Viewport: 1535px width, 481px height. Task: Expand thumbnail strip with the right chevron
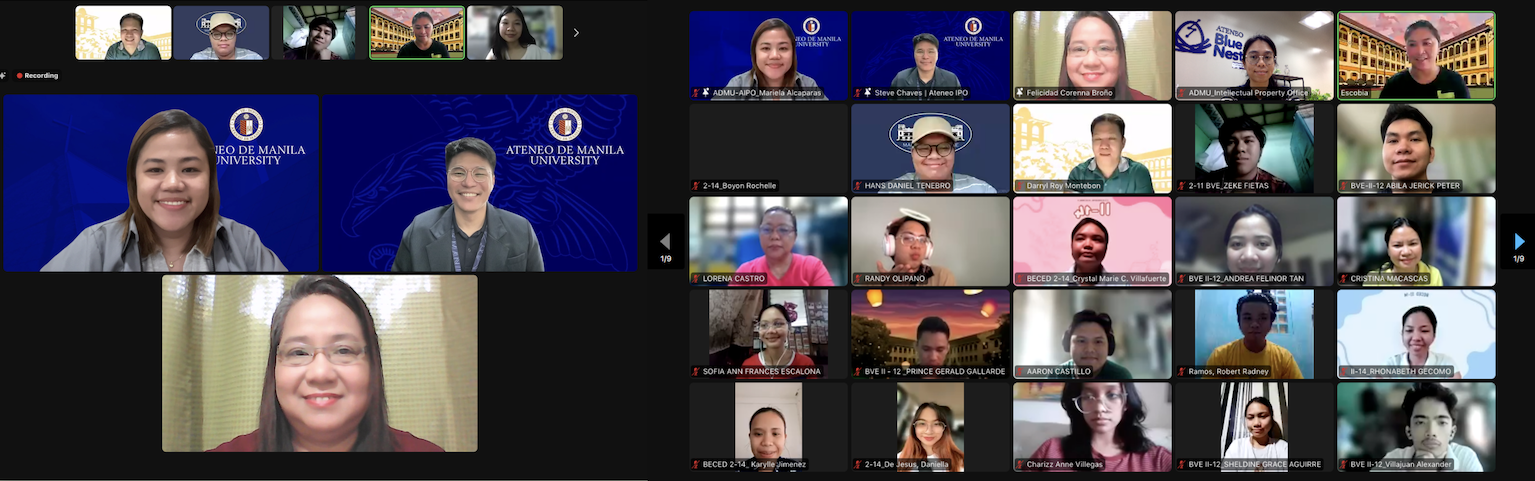pos(576,33)
